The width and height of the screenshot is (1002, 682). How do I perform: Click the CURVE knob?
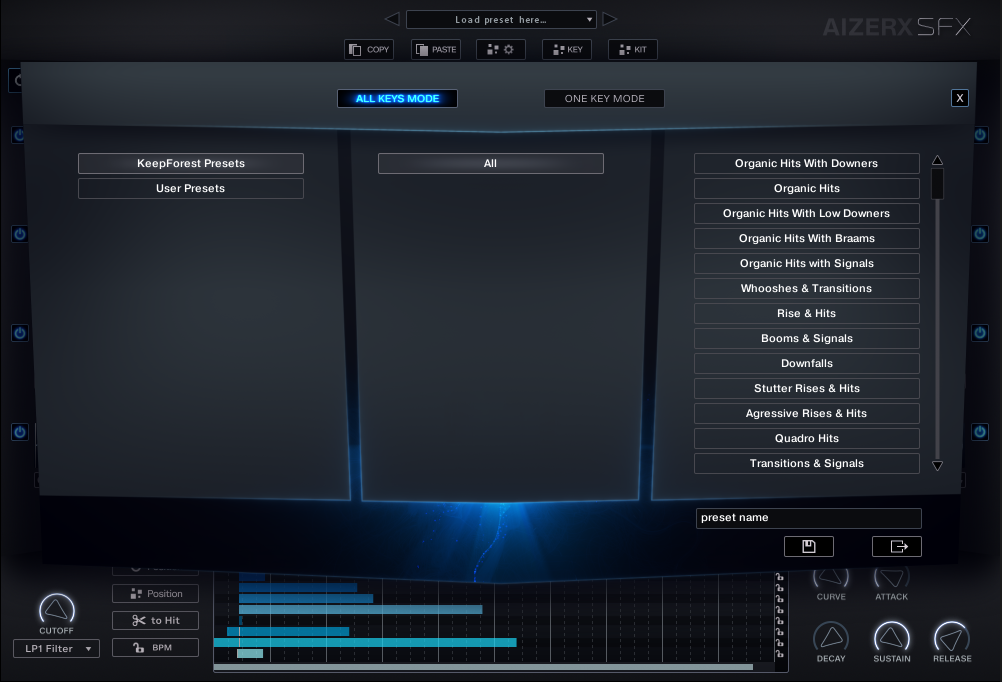831,577
